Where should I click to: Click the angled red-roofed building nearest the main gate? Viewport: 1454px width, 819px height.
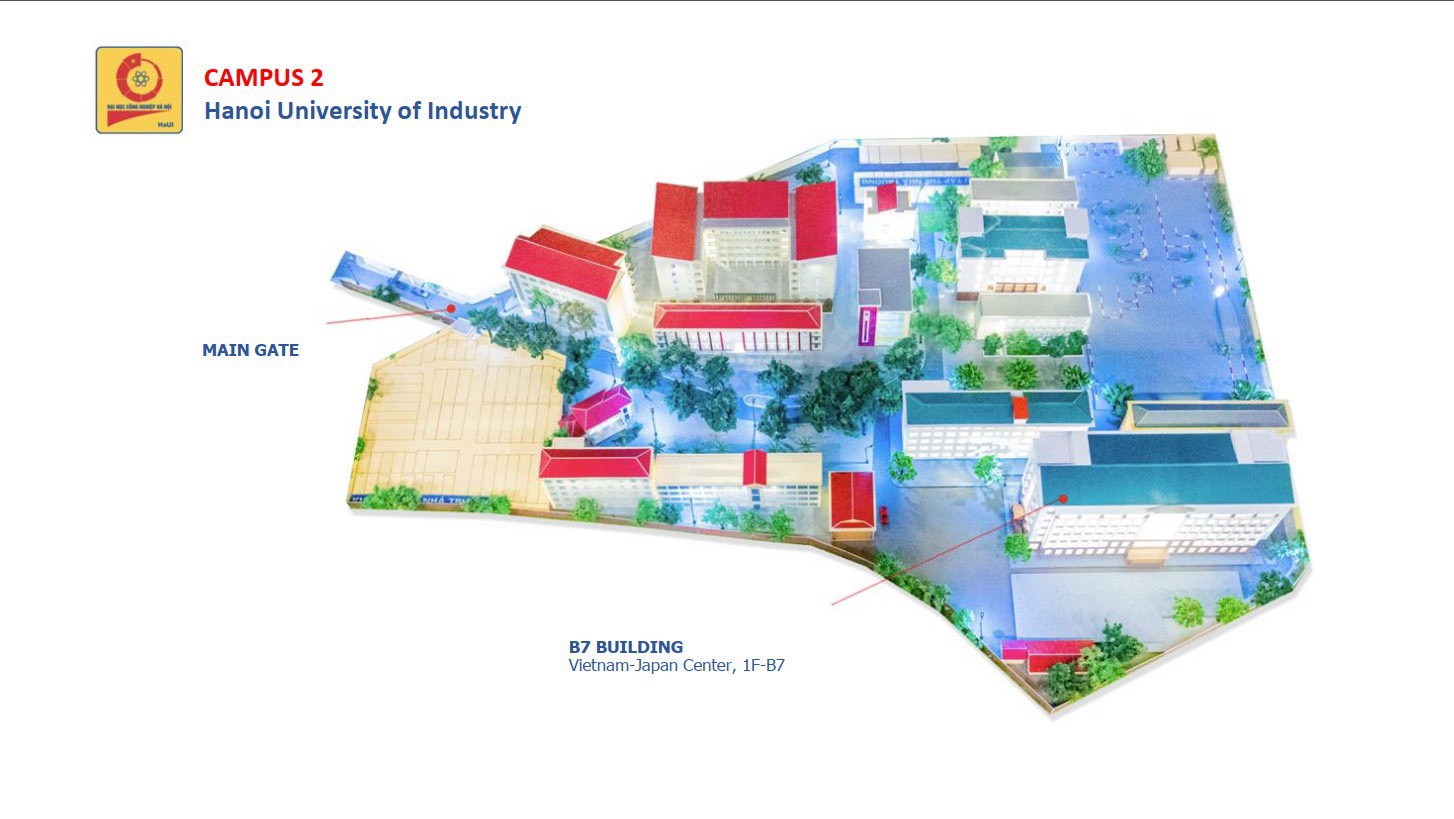pyautogui.click(x=563, y=264)
